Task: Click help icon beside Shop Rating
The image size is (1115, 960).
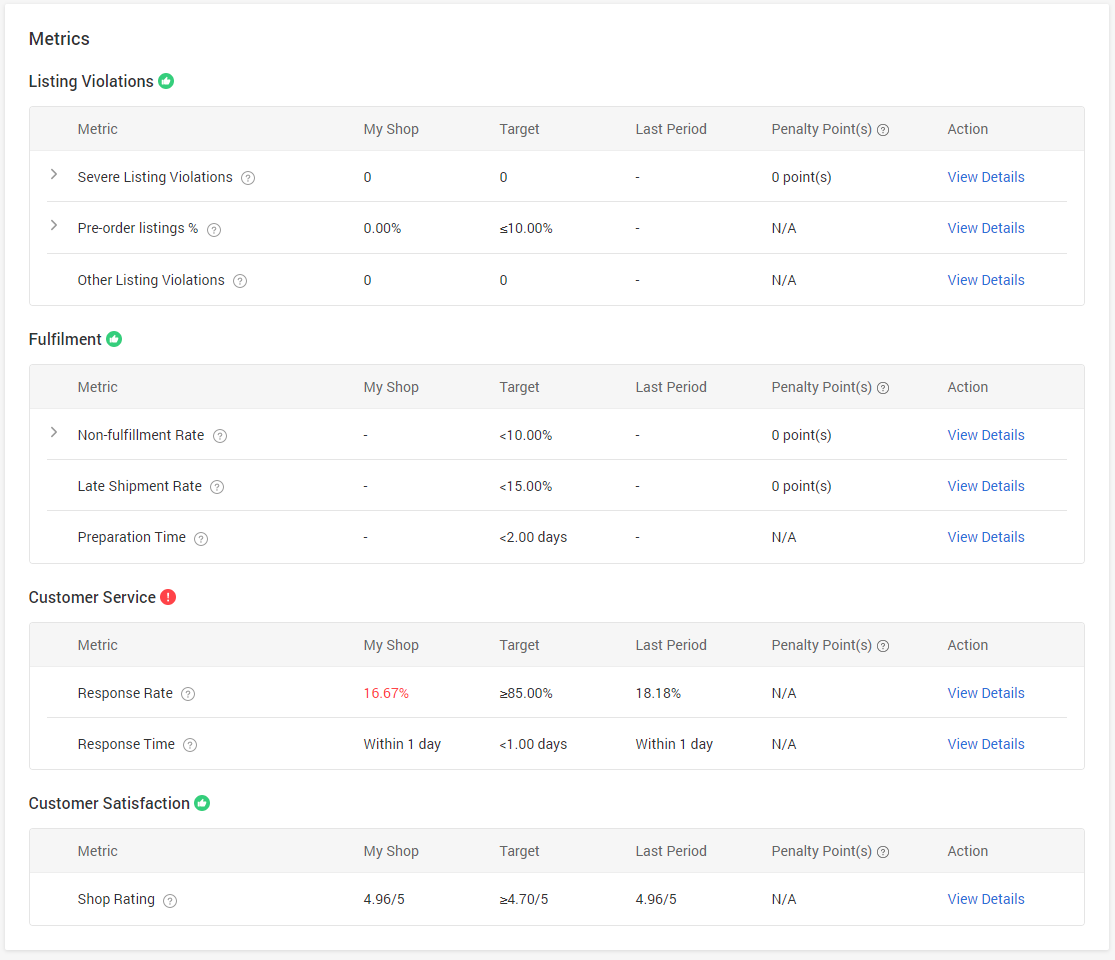Action: point(169,900)
